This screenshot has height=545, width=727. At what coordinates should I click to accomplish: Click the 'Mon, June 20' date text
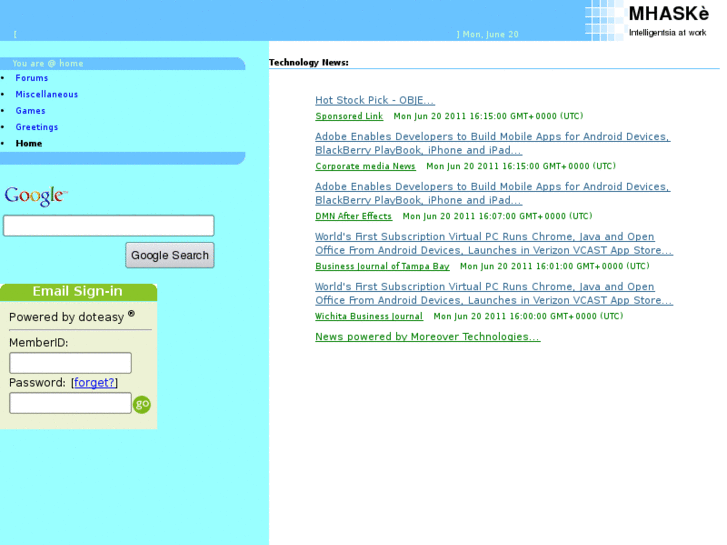(491, 34)
